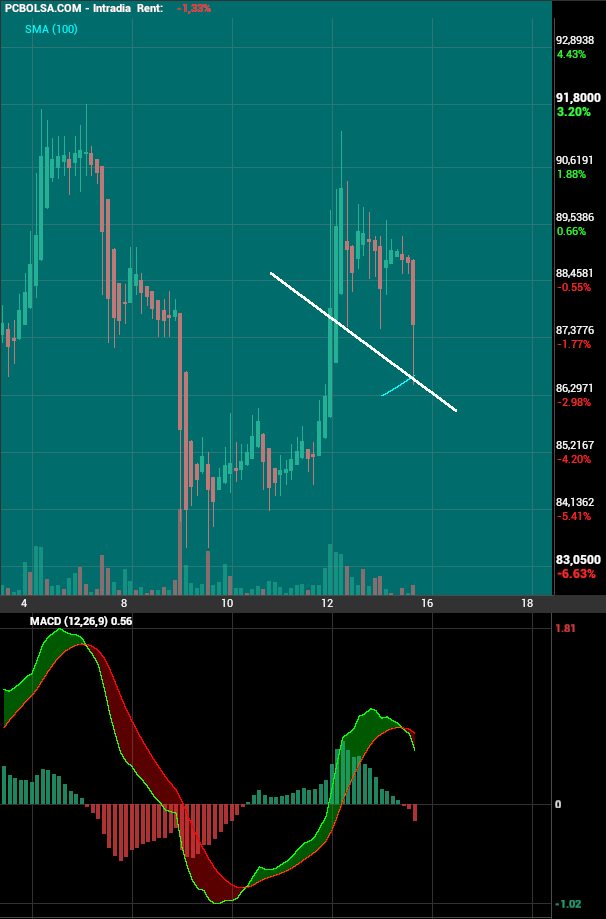Click time axis label 10
Screen dimensions: 606x919
227,603
